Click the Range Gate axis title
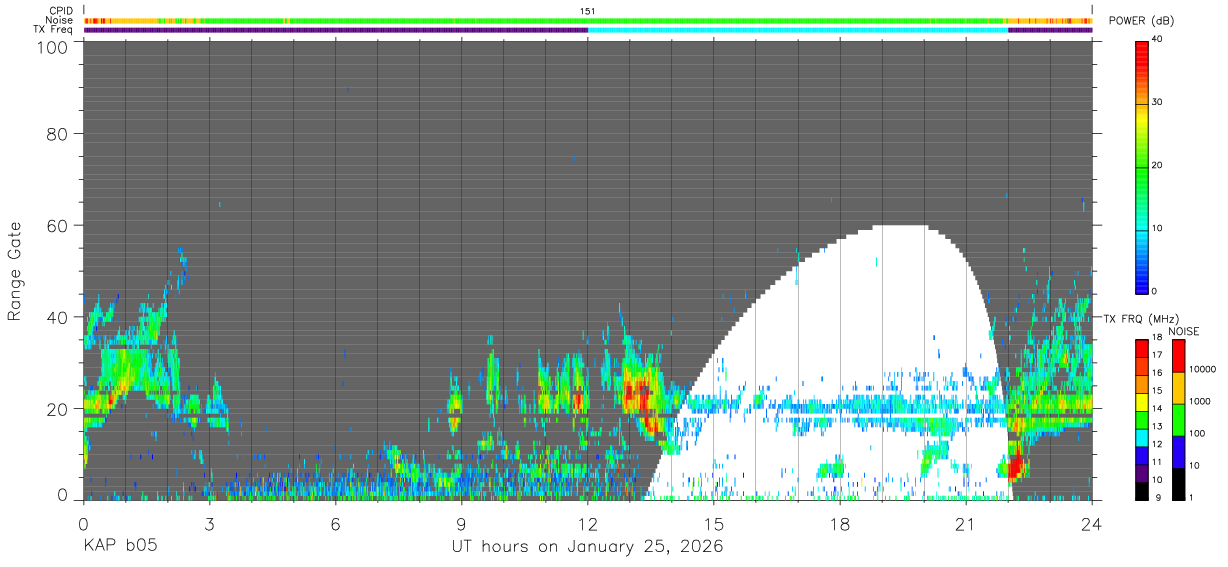 tap(15, 273)
